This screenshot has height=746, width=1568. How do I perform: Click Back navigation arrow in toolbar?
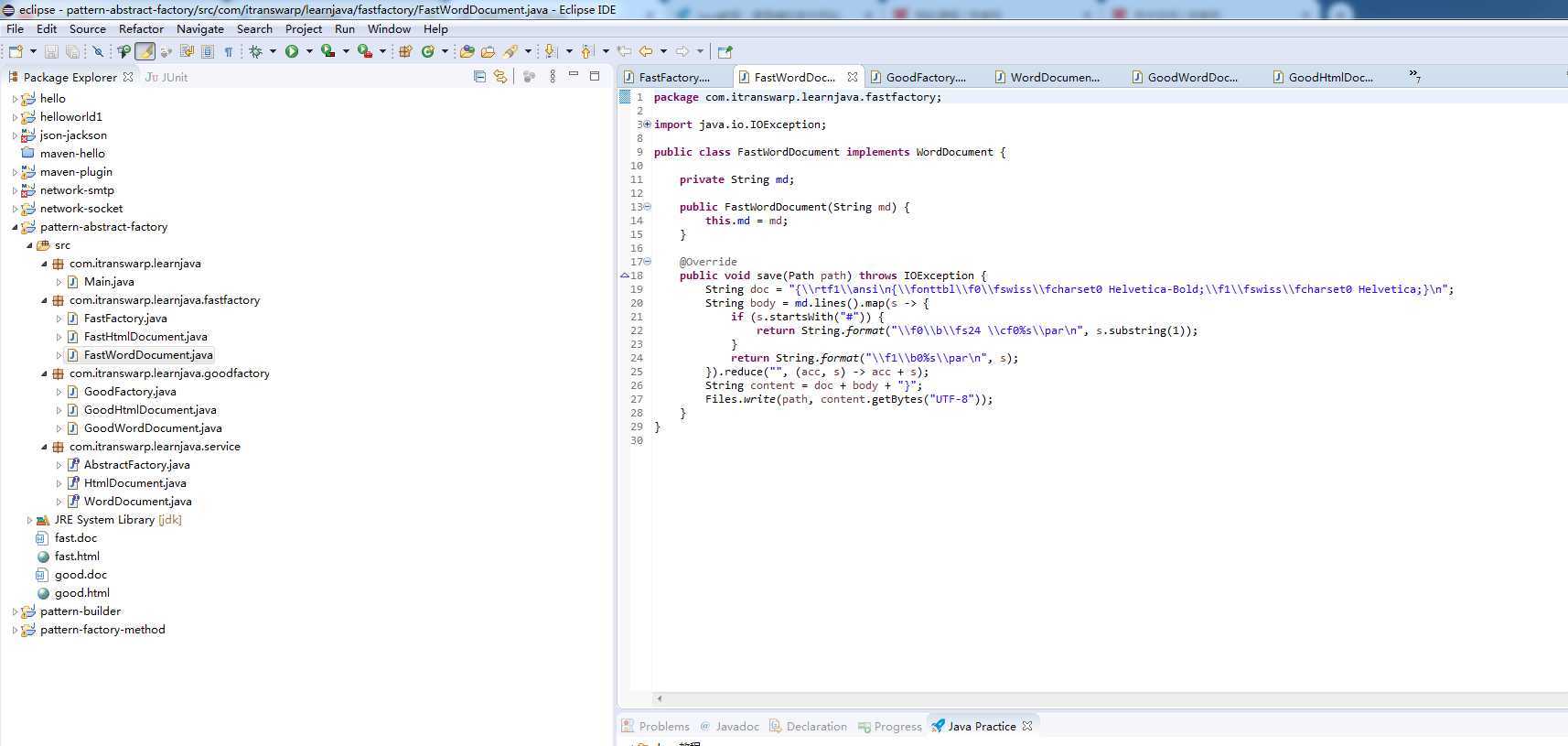(x=646, y=51)
